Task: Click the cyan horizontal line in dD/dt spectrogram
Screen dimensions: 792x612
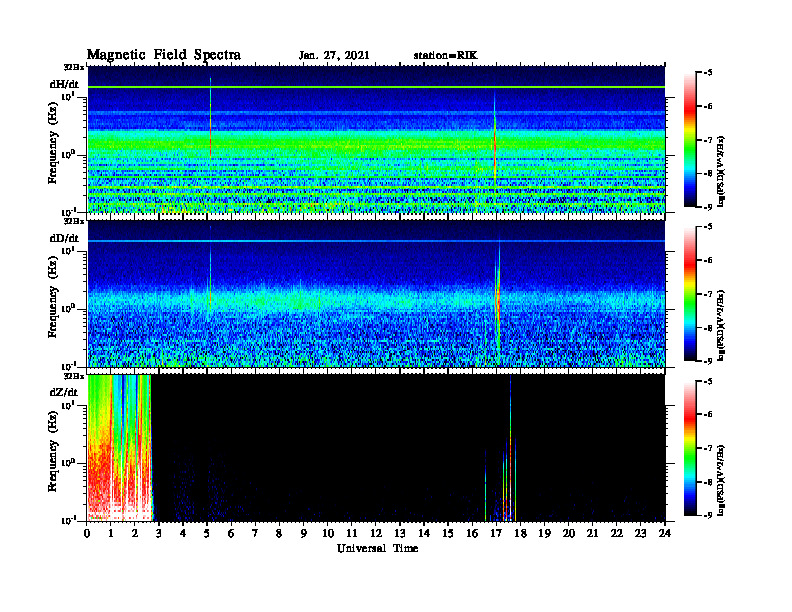Action: pyautogui.click(x=376, y=241)
